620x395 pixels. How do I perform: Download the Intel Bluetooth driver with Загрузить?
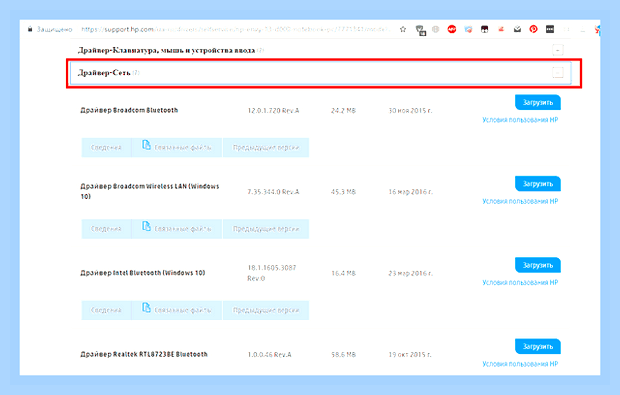point(538,265)
